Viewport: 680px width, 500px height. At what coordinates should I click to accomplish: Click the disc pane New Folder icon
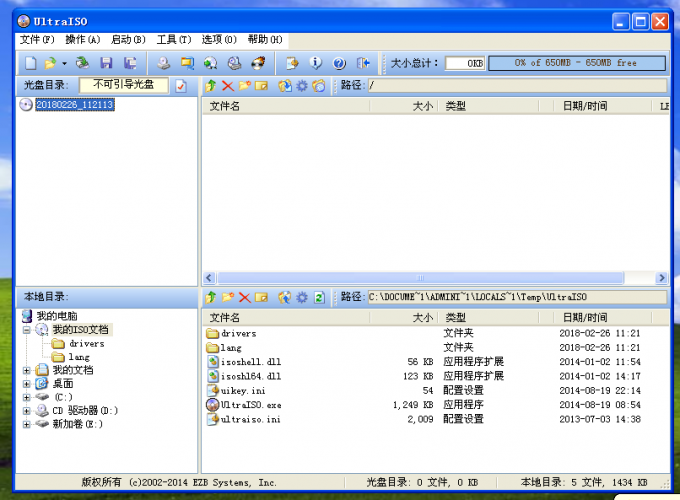click(245, 85)
